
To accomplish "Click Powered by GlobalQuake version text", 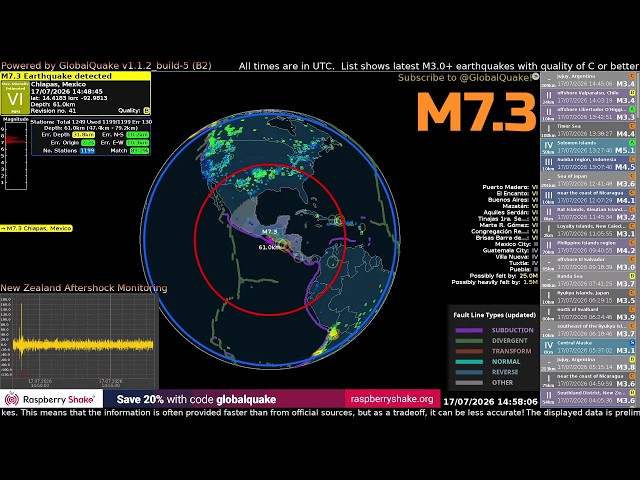I will click(x=106, y=66).
